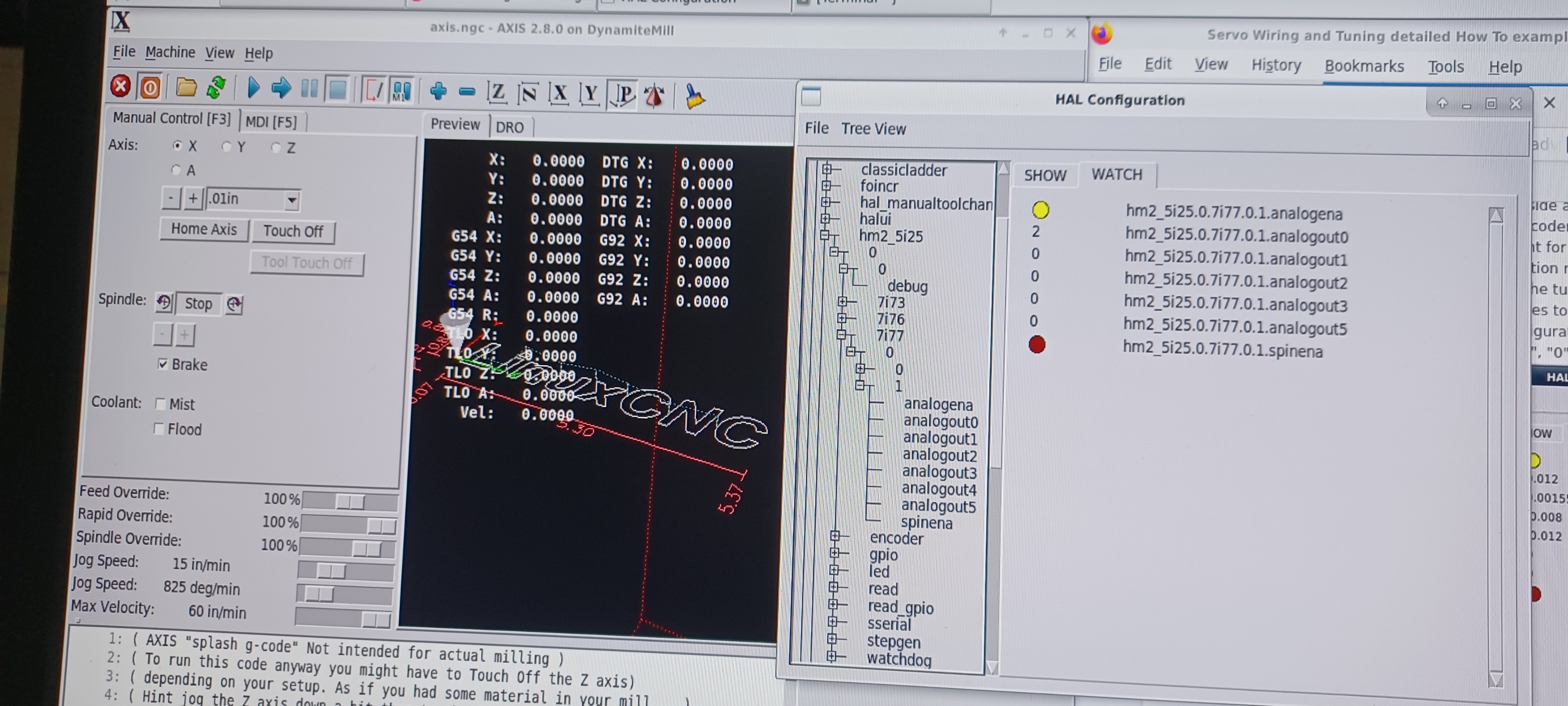This screenshot has width=1568, height=706.
Task: Select X axis radio button
Action: click(177, 145)
